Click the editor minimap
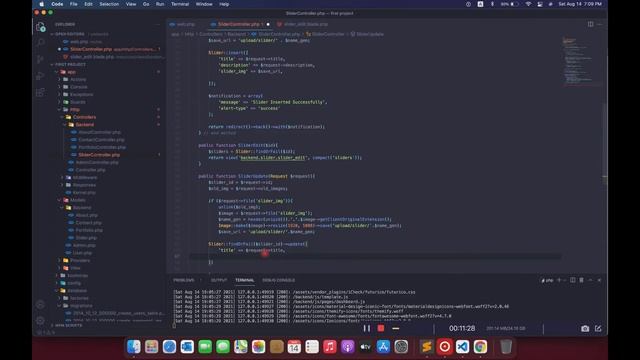Image resolution: width=640 pixels, height=360 pixels. point(581,61)
